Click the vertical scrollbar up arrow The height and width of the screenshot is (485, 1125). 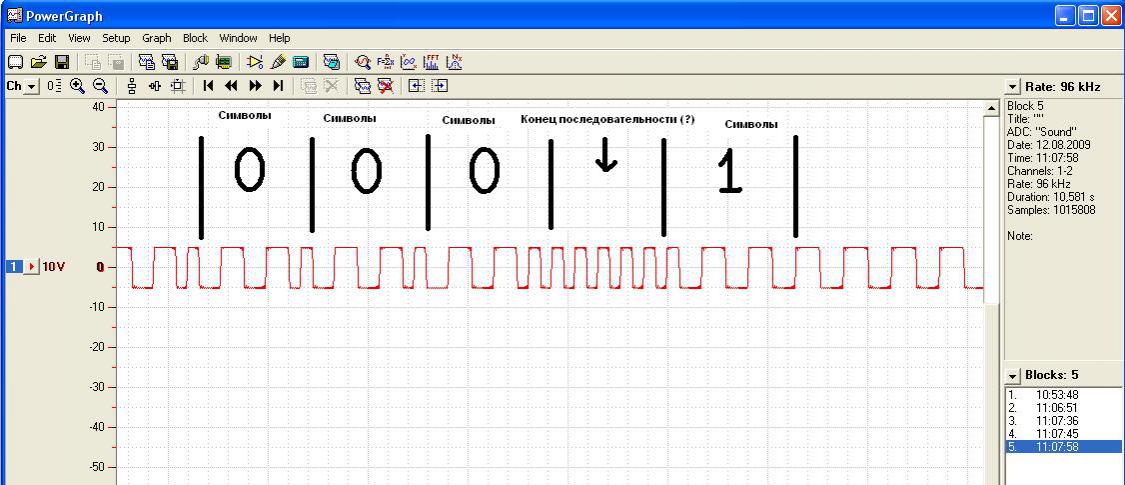click(992, 107)
